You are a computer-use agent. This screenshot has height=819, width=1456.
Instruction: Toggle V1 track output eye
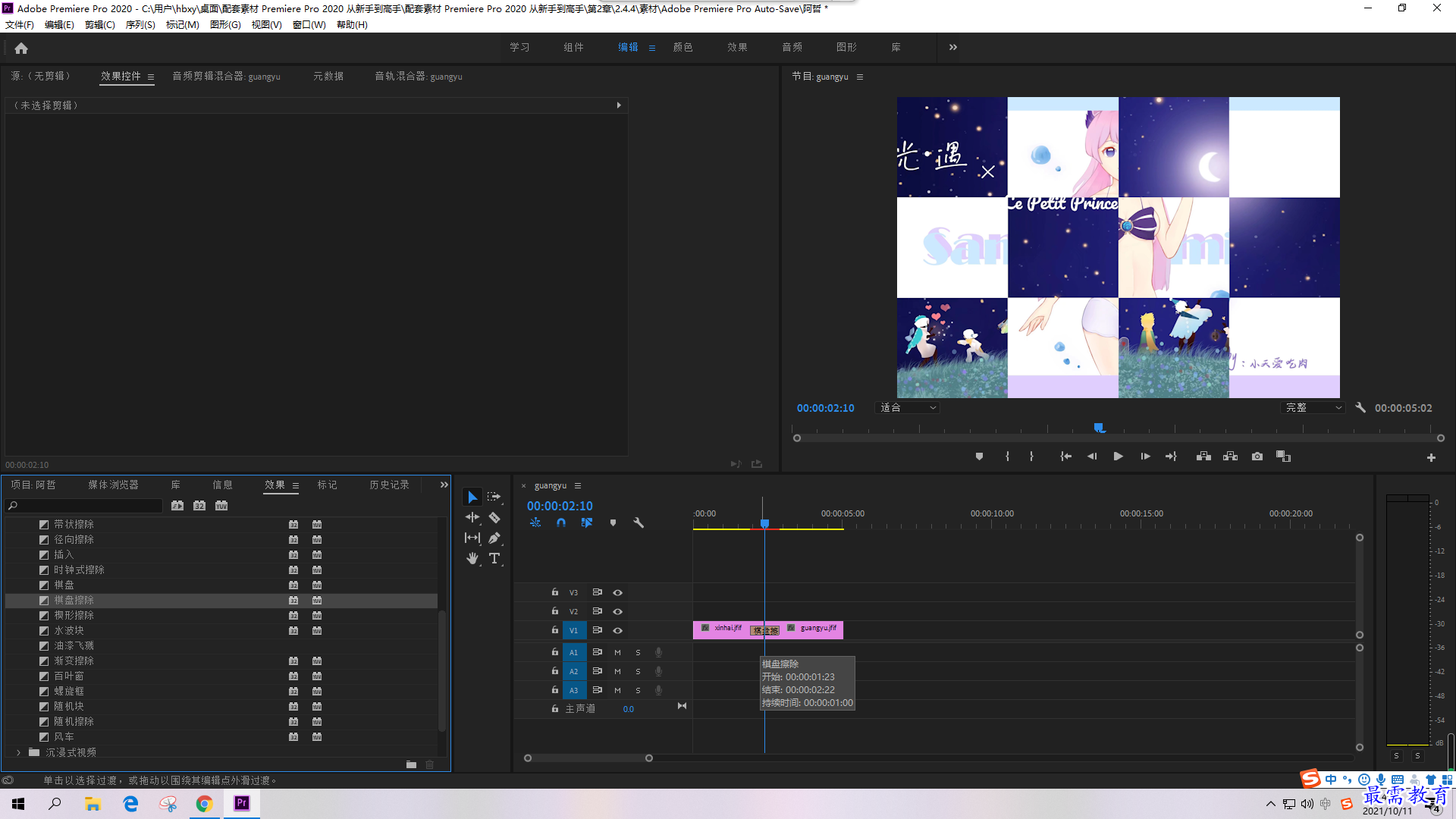coord(618,630)
